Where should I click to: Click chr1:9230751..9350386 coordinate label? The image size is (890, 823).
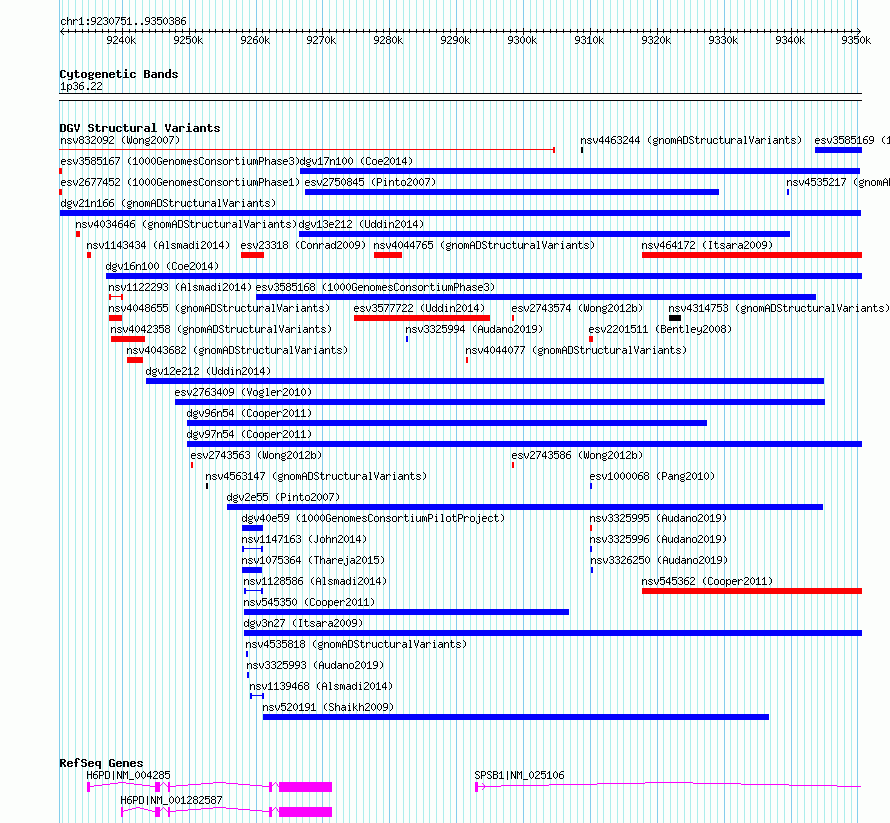(x=123, y=21)
